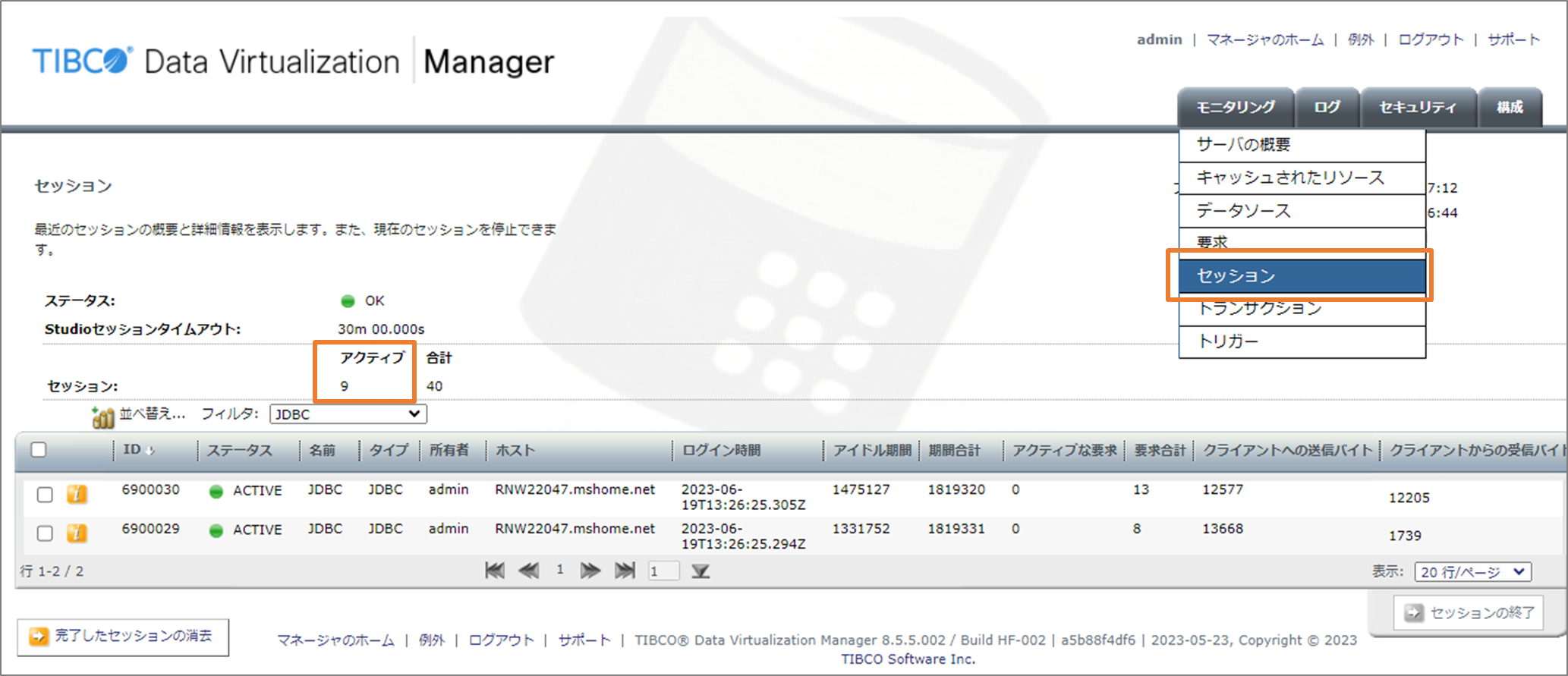Click the ホスト column header
Image resolution: width=1568 pixels, height=676 pixels.
tap(515, 451)
